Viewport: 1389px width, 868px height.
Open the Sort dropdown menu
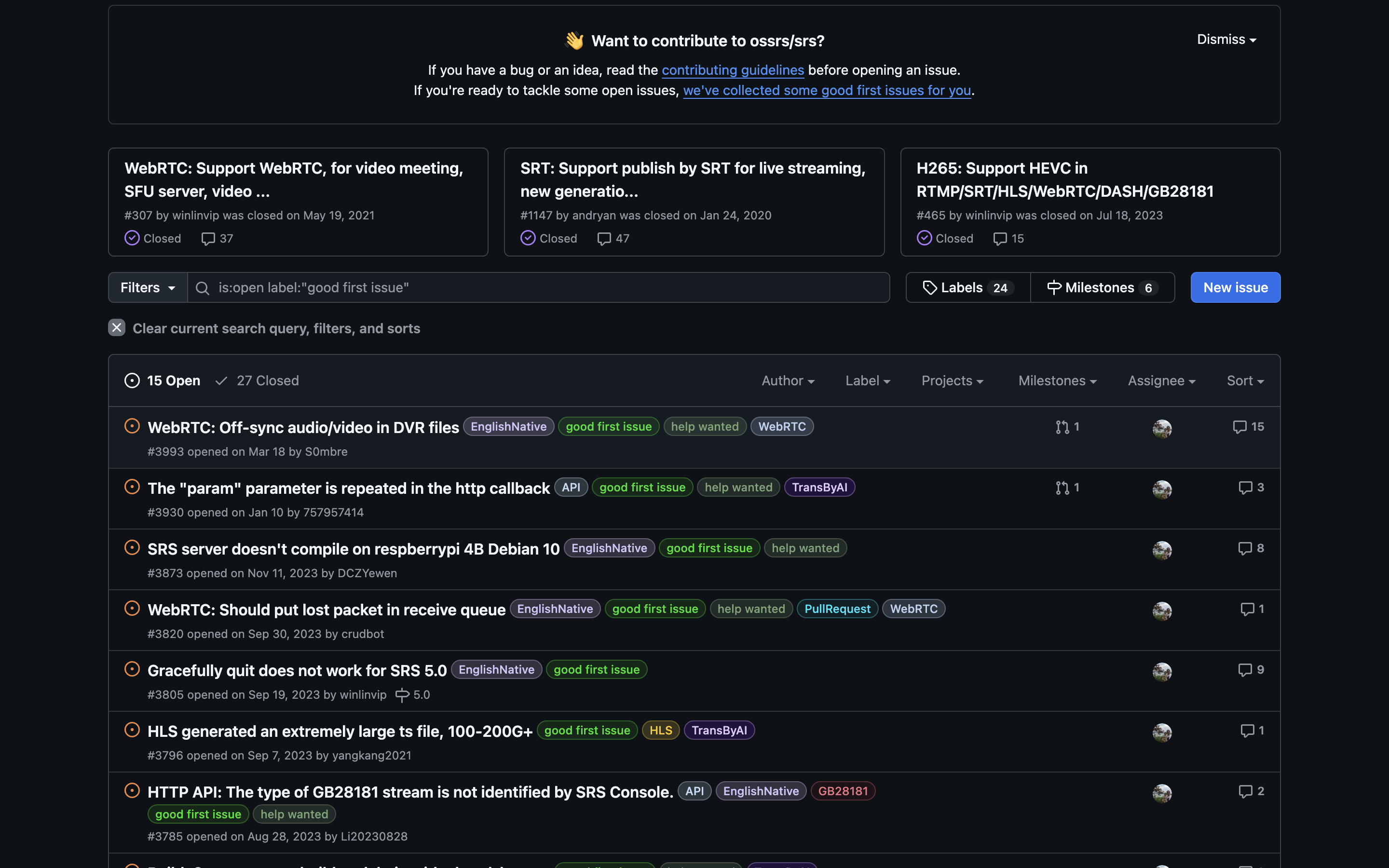(1244, 380)
